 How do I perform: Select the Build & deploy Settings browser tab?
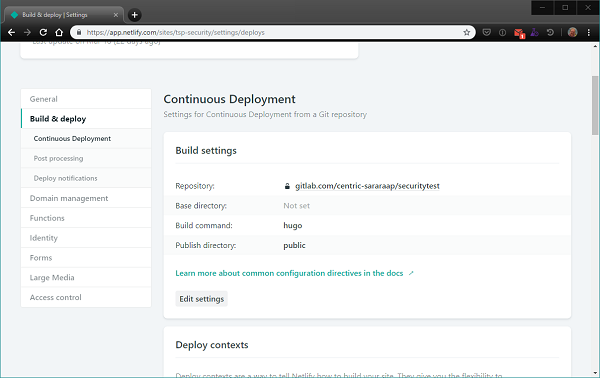(x=64, y=15)
